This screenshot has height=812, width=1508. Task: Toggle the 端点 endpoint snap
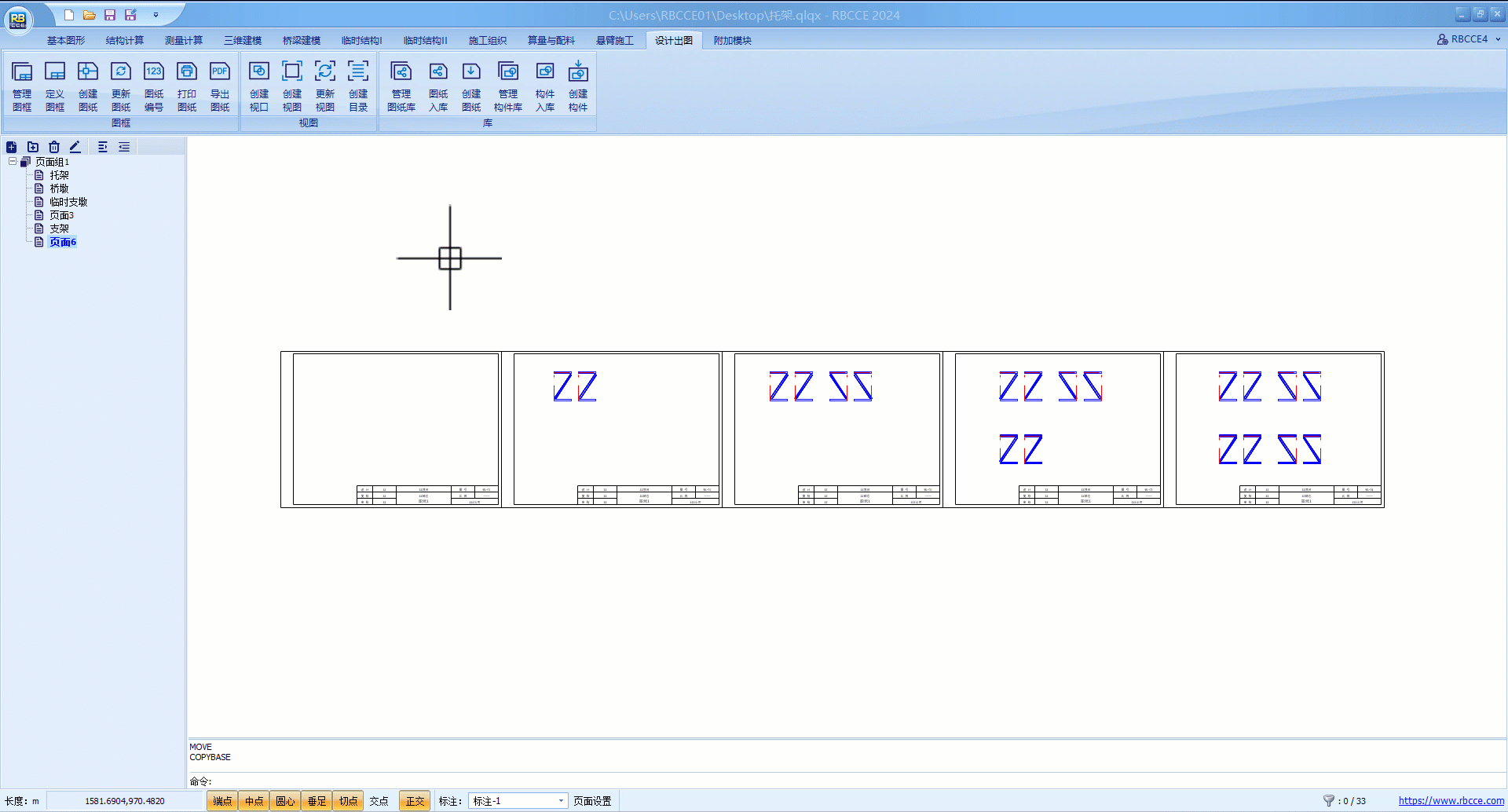pos(222,801)
